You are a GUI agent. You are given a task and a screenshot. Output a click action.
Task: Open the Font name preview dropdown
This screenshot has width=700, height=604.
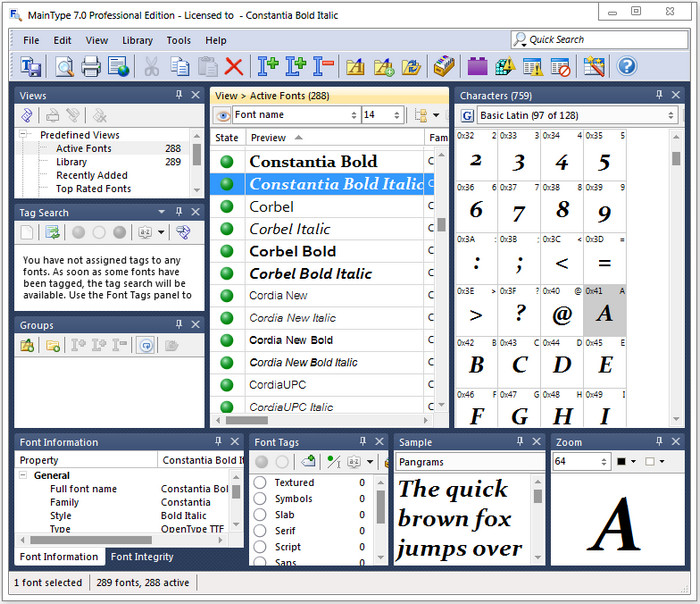[354, 115]
